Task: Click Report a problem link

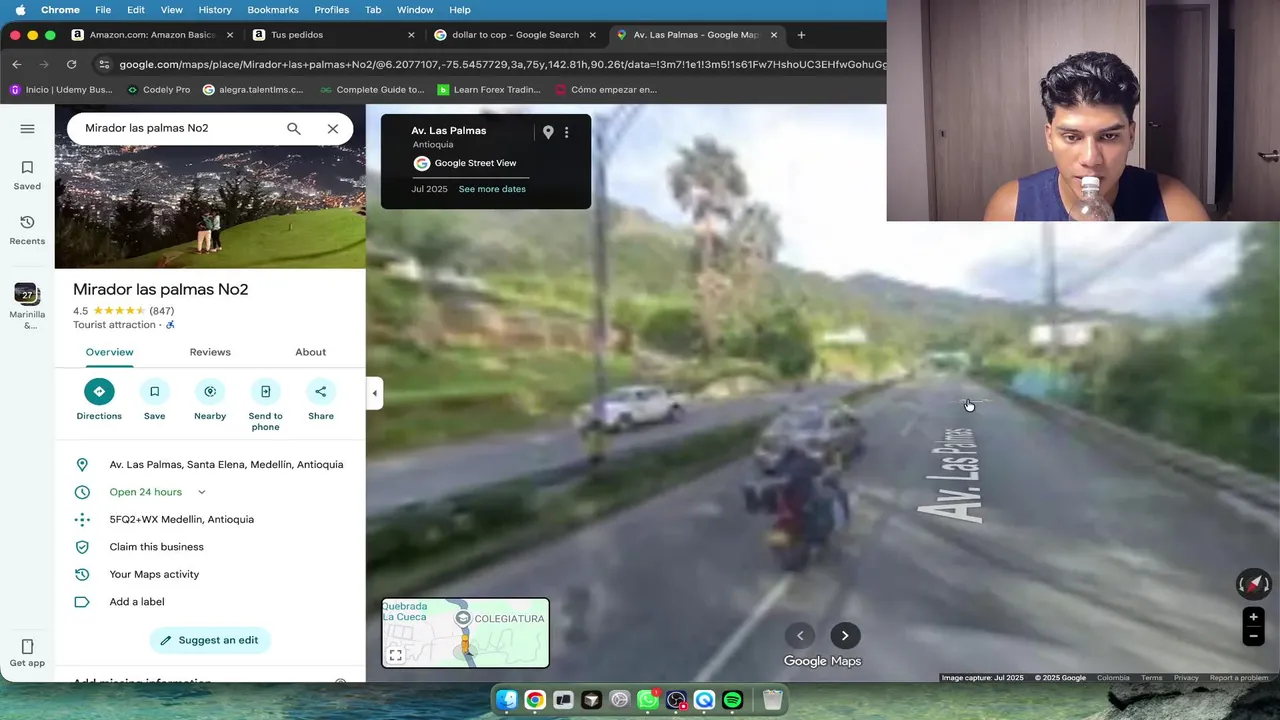Action: (1239, 678)
